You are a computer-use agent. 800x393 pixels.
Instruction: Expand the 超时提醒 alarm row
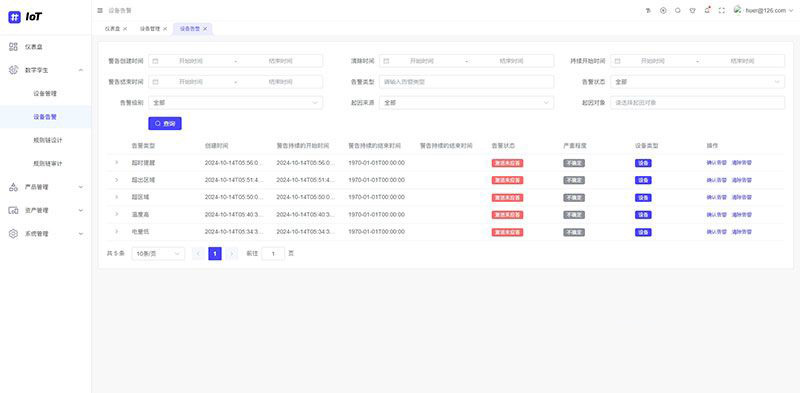(x=116, y=163)
